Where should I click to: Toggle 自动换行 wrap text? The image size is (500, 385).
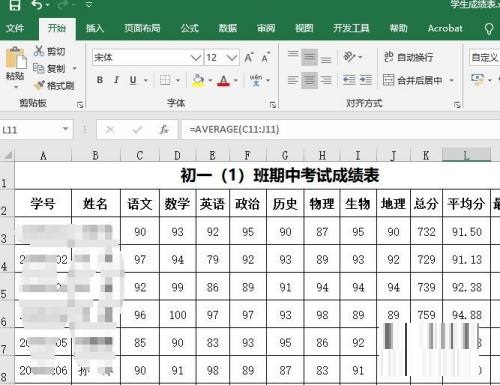click(409, 57)
